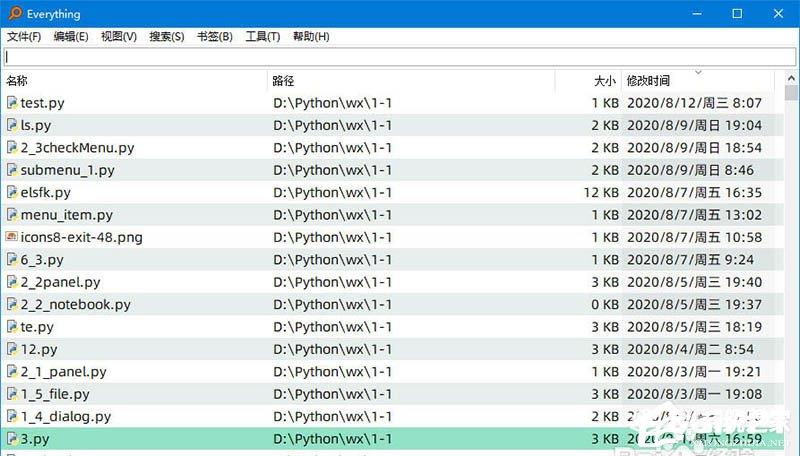Open the 搜索(S) menu
The width and height of the screenshot is (800, 456).
(x=166, y=37)
